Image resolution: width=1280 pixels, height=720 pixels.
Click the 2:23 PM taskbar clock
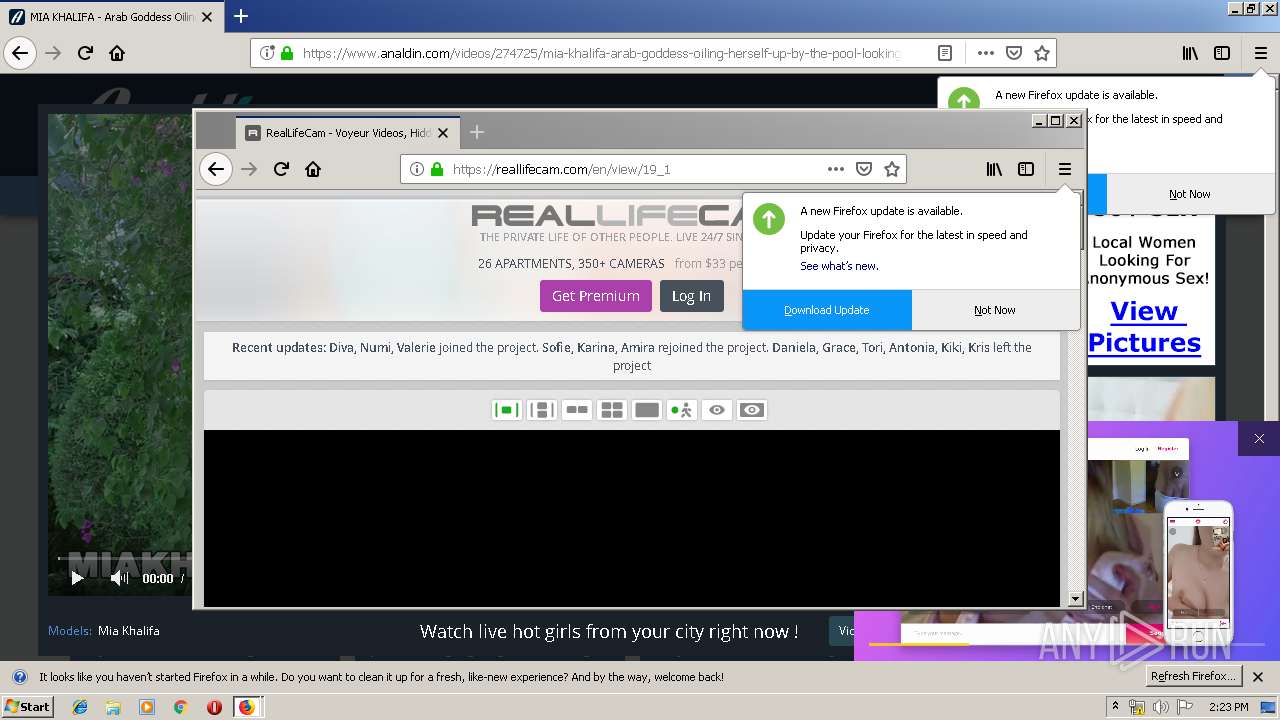[x=1228, y=707]
